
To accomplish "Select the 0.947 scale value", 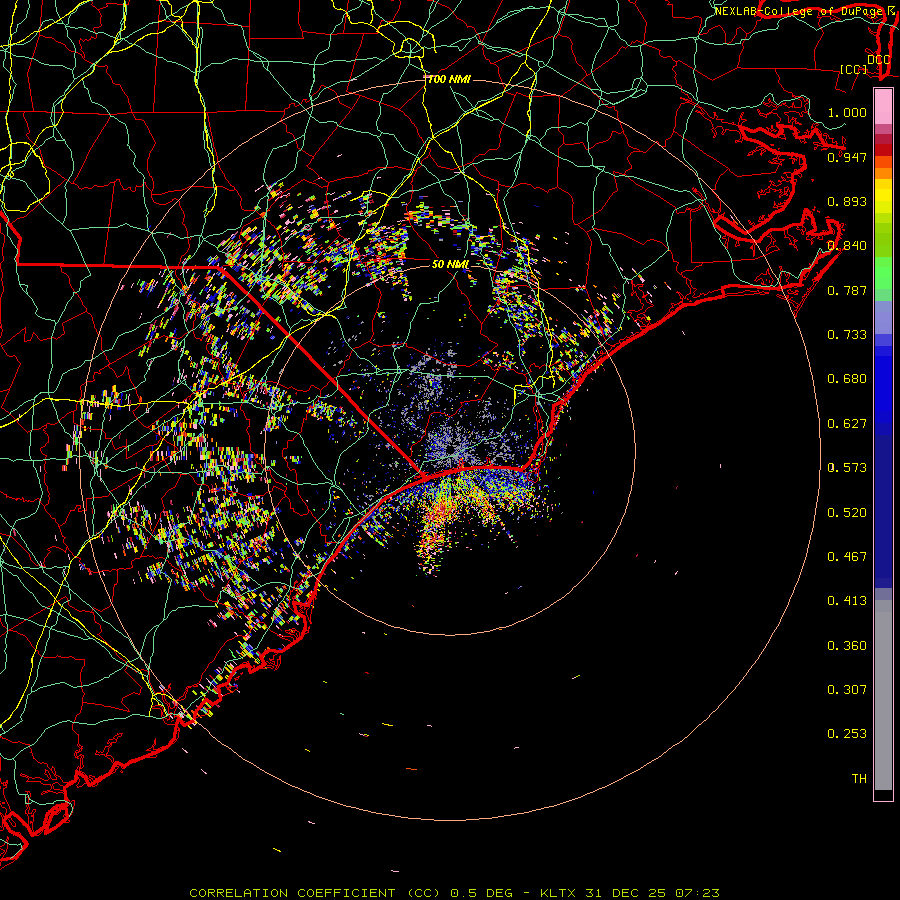I will [847, 157].
